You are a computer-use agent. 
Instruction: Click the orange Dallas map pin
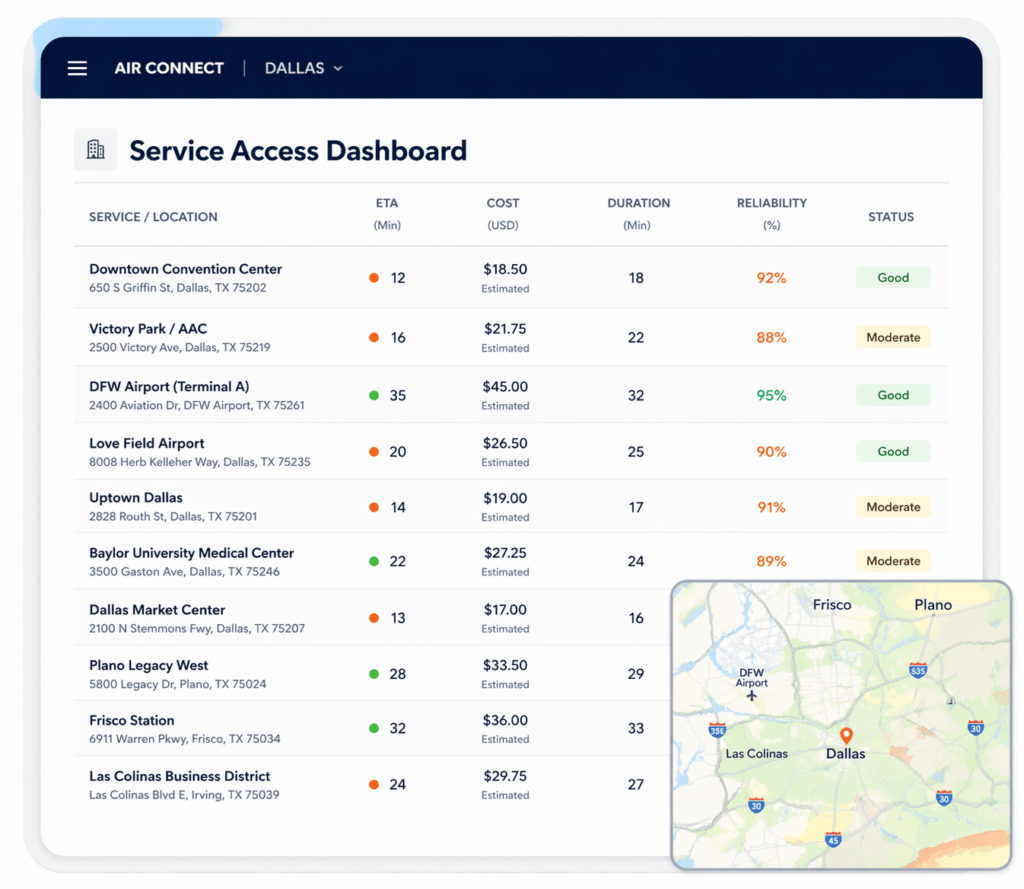[x=845, y=736]
